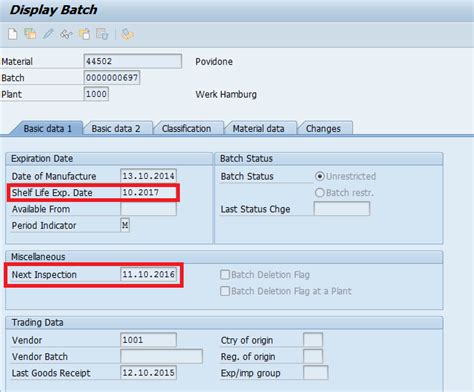Viewport: 474px width, 392px height.
Task: Click the Shelf Life Exp. Date label
Action: click(x=52, y=193)
